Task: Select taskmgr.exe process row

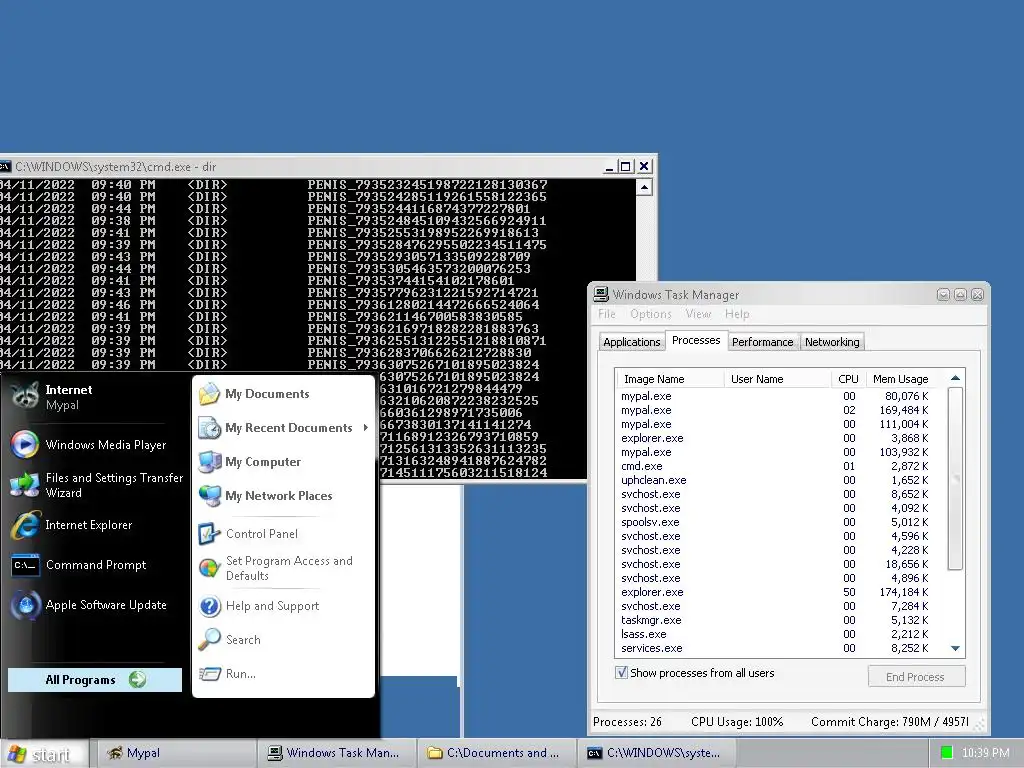Action: click(x=780, y=620)
